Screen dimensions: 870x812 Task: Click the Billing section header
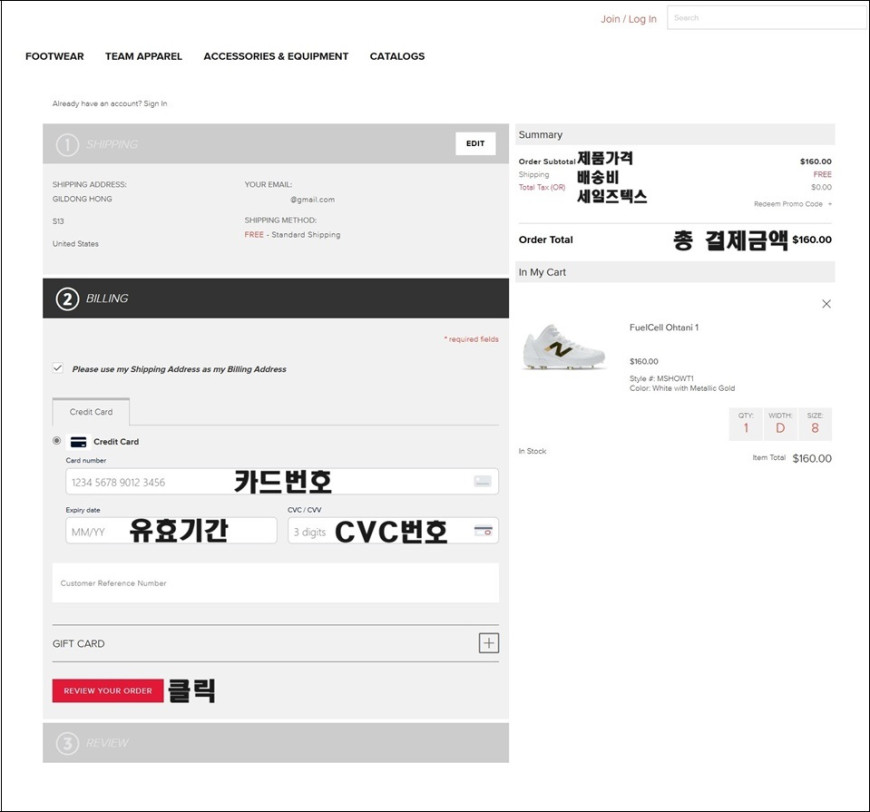(275, 298)
